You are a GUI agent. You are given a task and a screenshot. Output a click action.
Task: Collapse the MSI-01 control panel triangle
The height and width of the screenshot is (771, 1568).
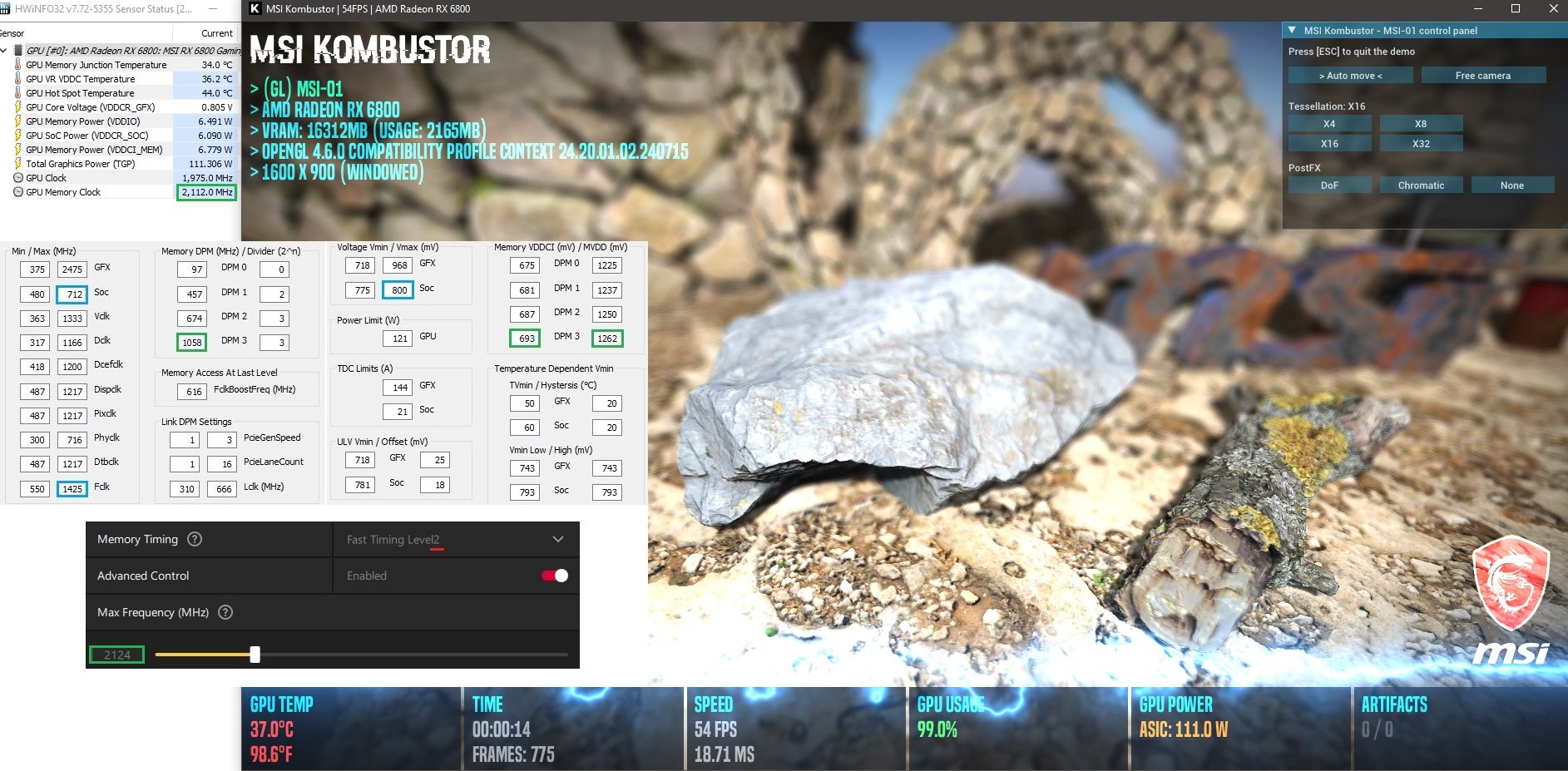[1292, 31]
